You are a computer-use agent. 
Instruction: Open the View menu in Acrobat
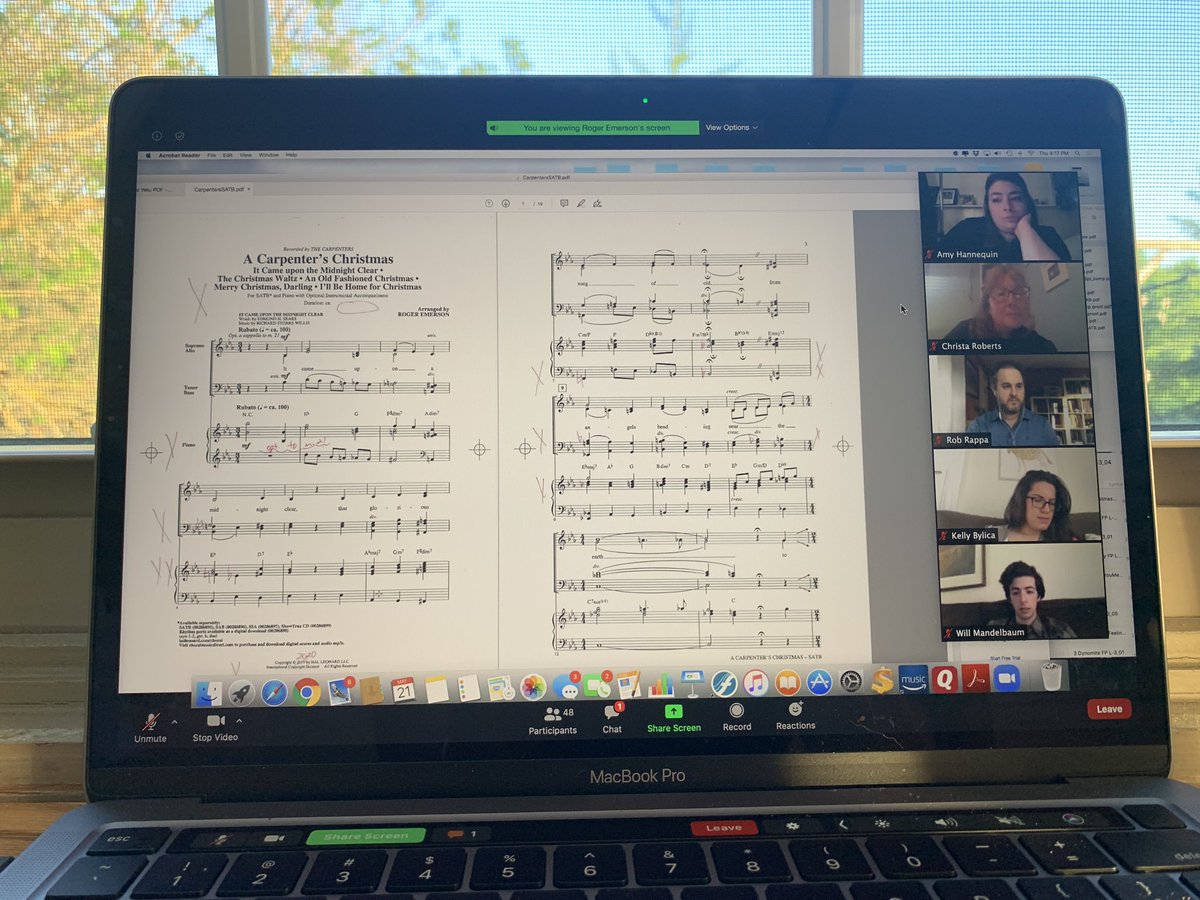point(246,155)
